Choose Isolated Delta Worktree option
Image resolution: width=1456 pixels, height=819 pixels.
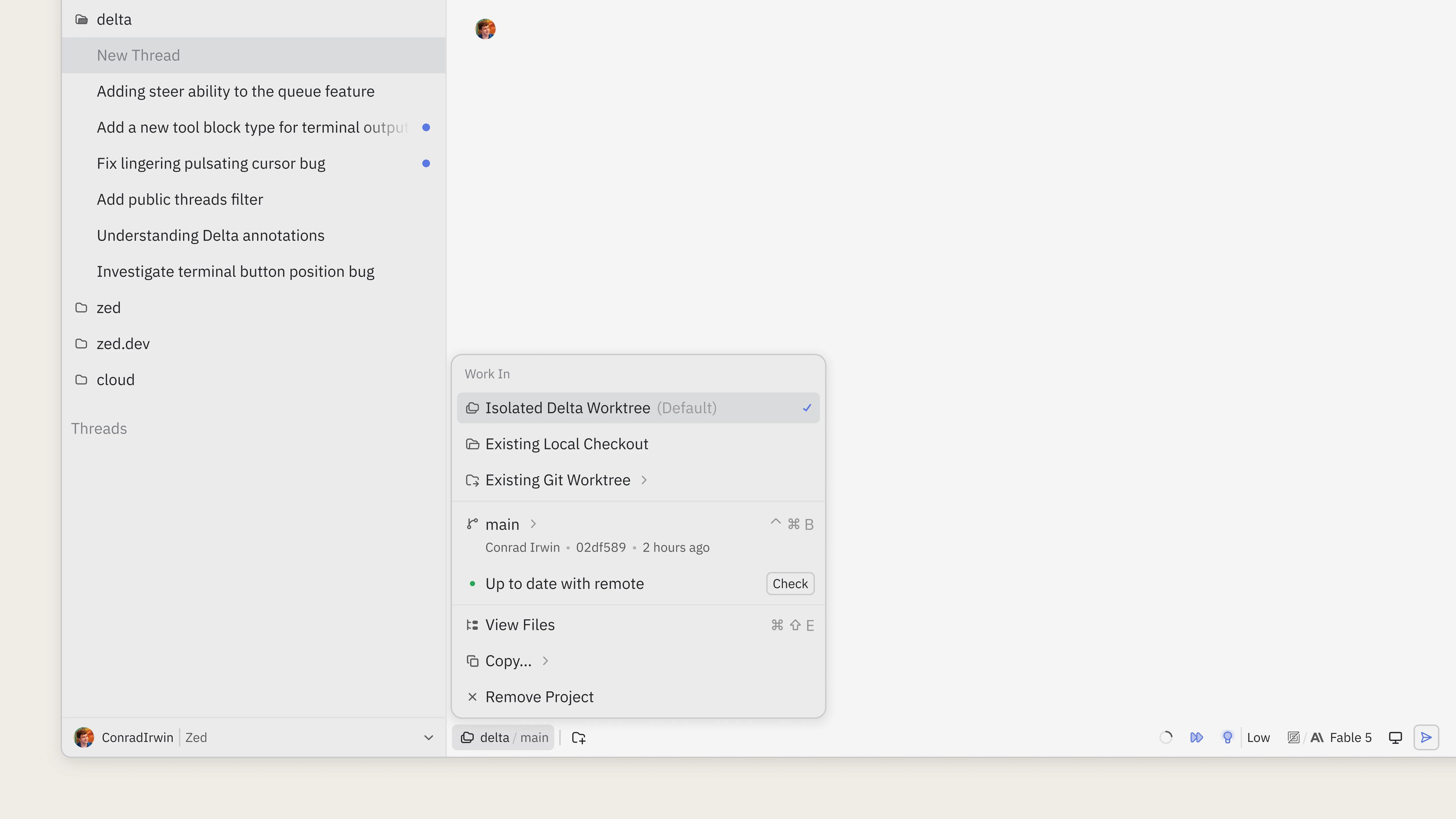pyautogui.click(x=638, y=408)
